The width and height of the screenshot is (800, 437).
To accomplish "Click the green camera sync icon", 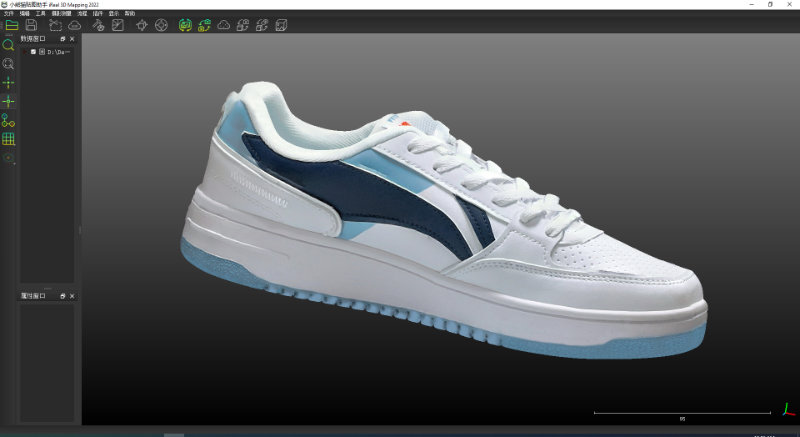I will click(x=204, y=25).
